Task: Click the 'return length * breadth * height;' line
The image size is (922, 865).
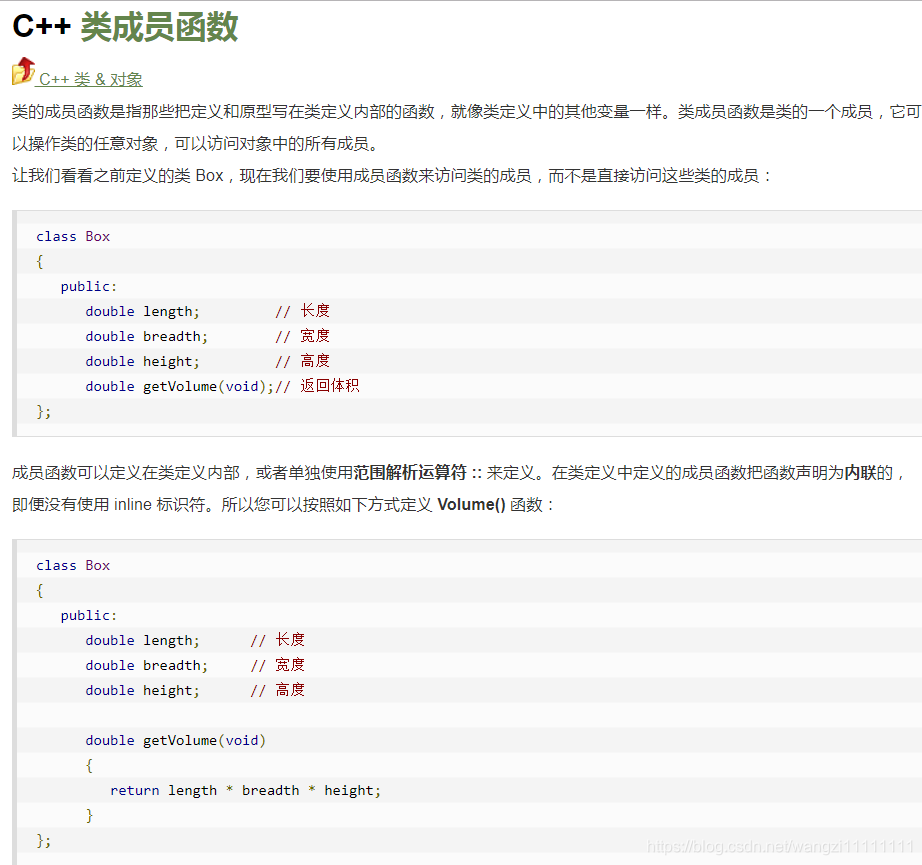Action: click(246, 790)
